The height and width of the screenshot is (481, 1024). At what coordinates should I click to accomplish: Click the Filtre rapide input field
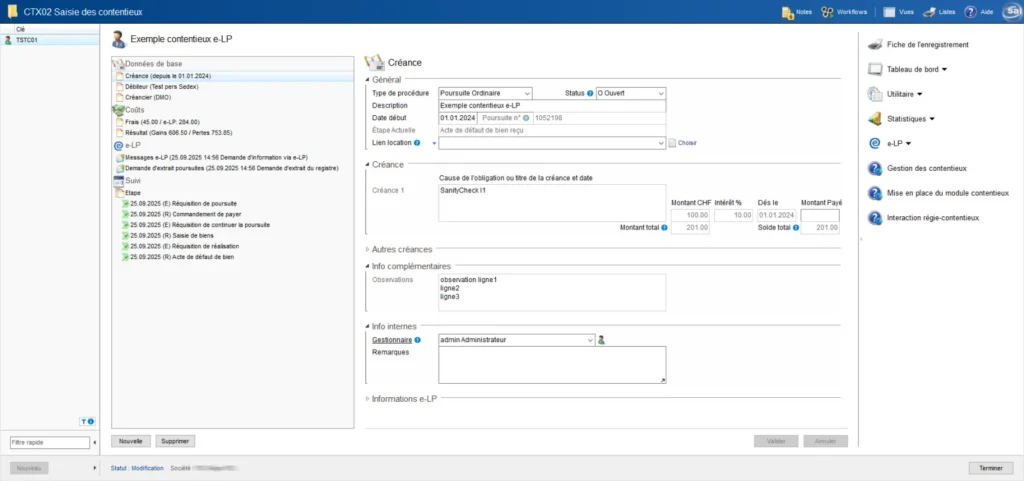[x=50, y=442]
